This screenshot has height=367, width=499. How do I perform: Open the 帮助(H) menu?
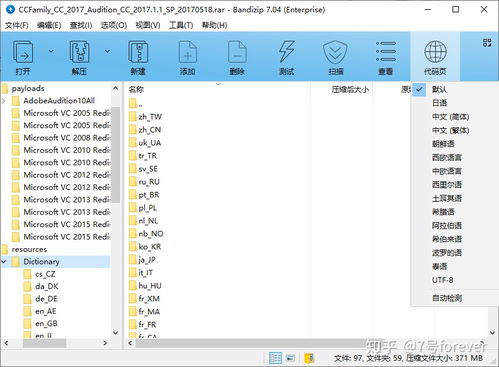pos(214,25)
